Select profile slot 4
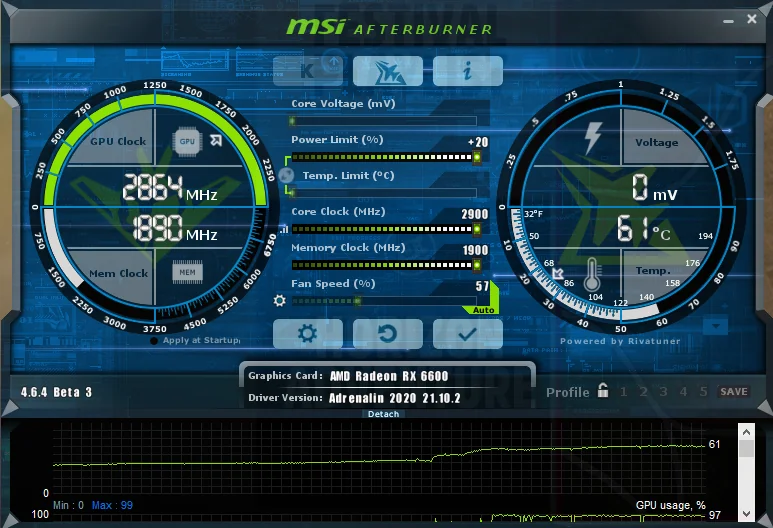 pyautogui.click(x=683, y=391)
